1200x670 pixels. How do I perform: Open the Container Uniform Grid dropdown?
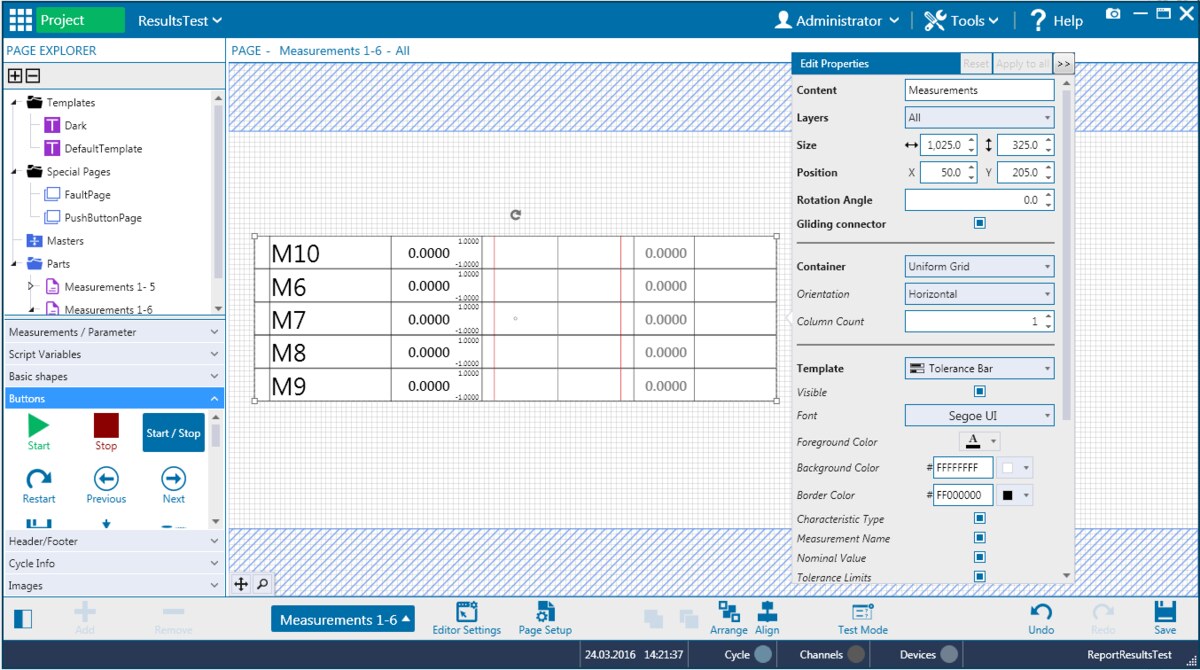point(979,267)
